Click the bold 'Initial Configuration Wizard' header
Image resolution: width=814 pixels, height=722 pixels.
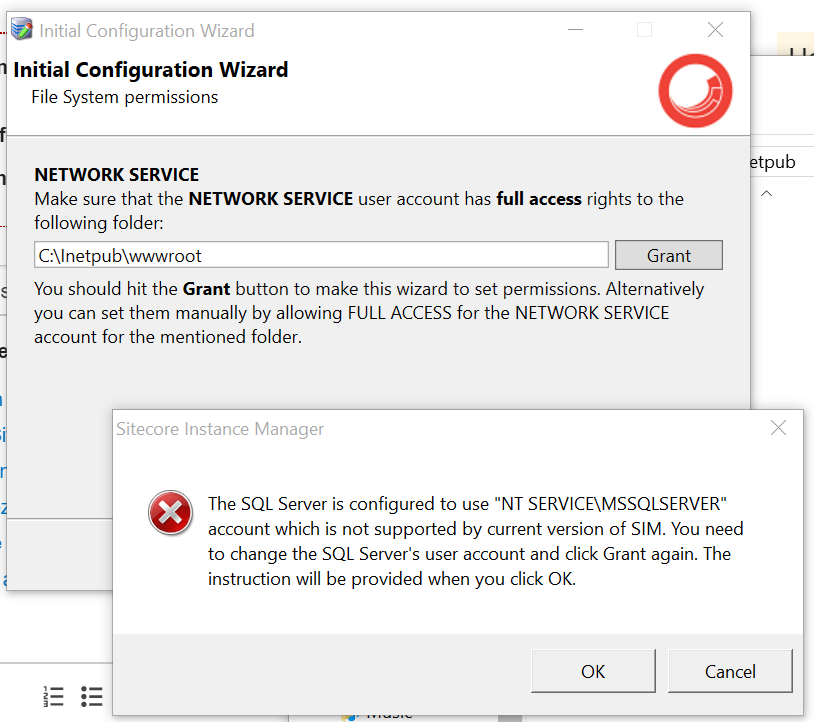coord(151,70)
